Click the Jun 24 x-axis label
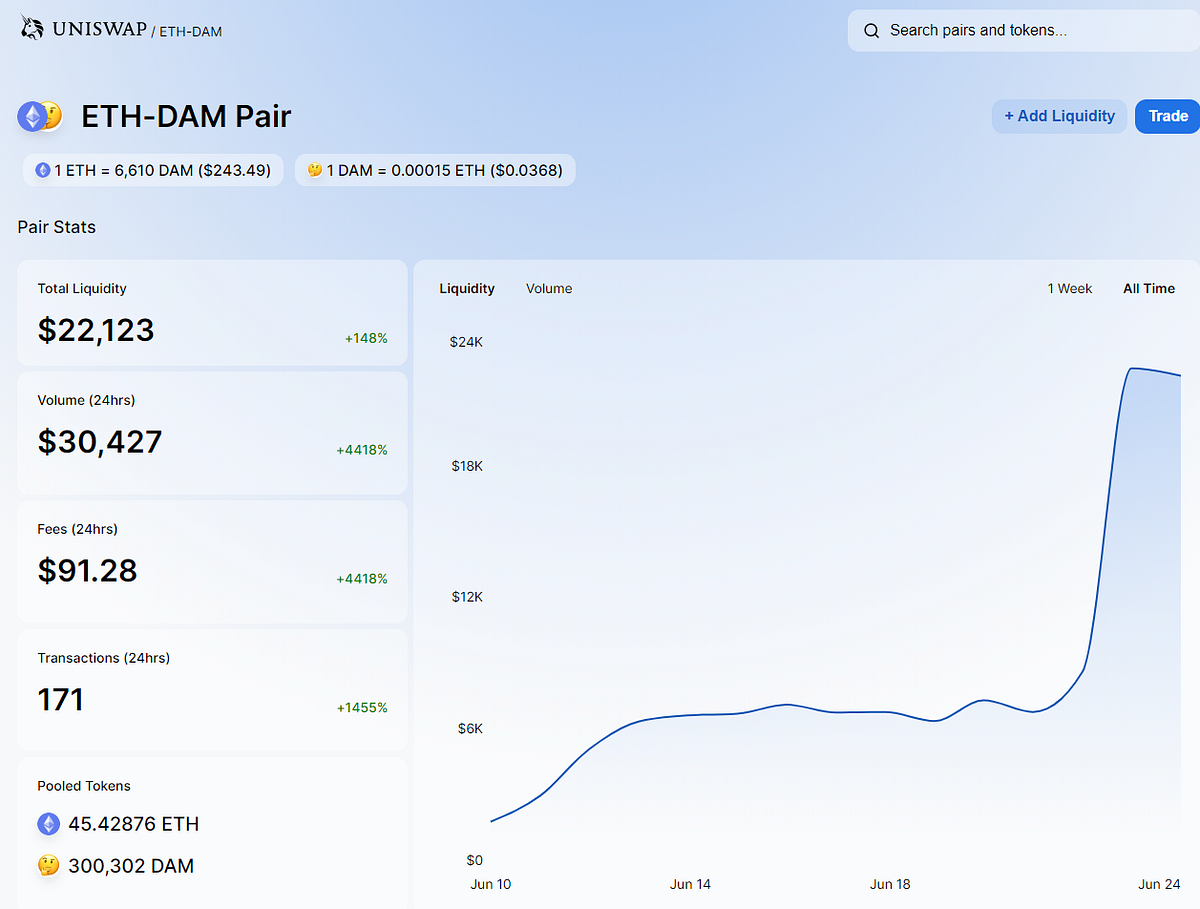 1158,885
